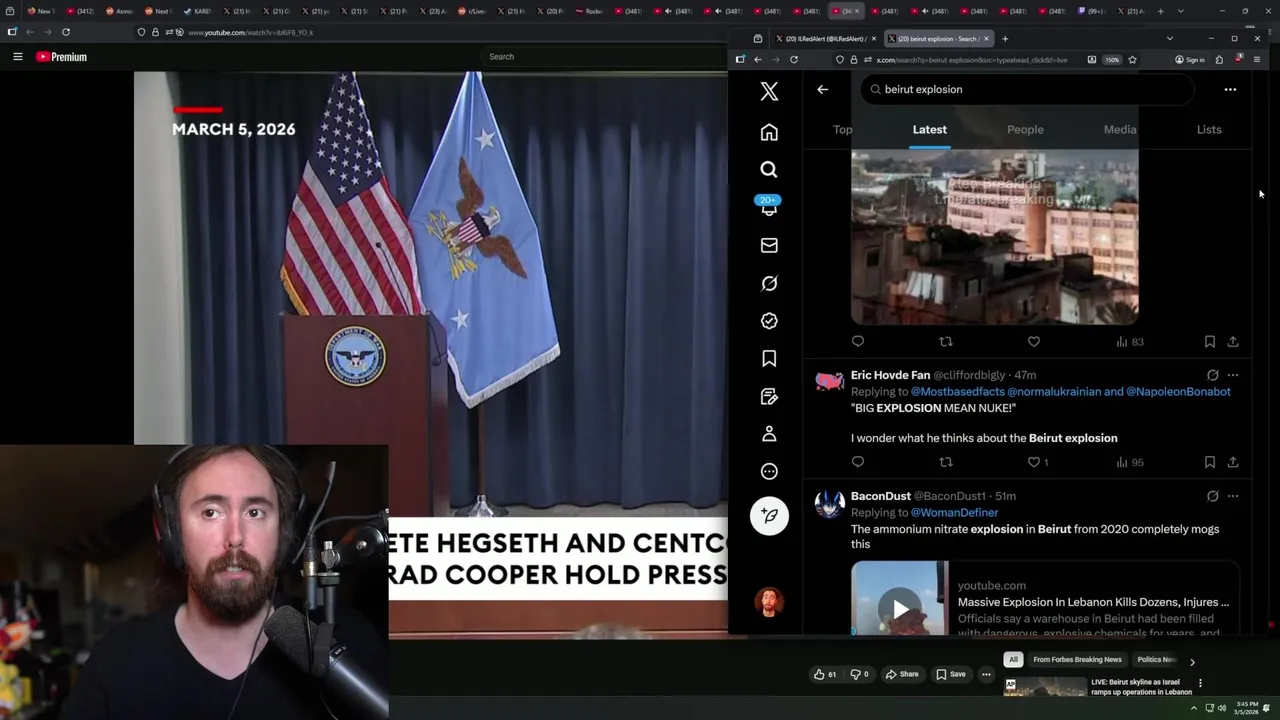
Task: Open account avatar at X sidebar bottom
Action: click(769, 602)
